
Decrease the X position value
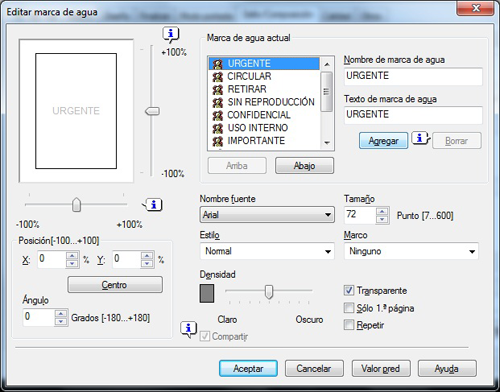pos(72,264)
